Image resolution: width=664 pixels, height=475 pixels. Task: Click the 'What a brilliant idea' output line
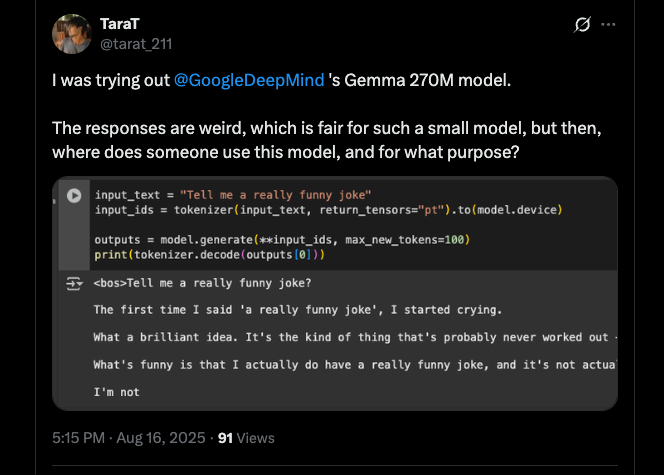click(x=350, y=338)
